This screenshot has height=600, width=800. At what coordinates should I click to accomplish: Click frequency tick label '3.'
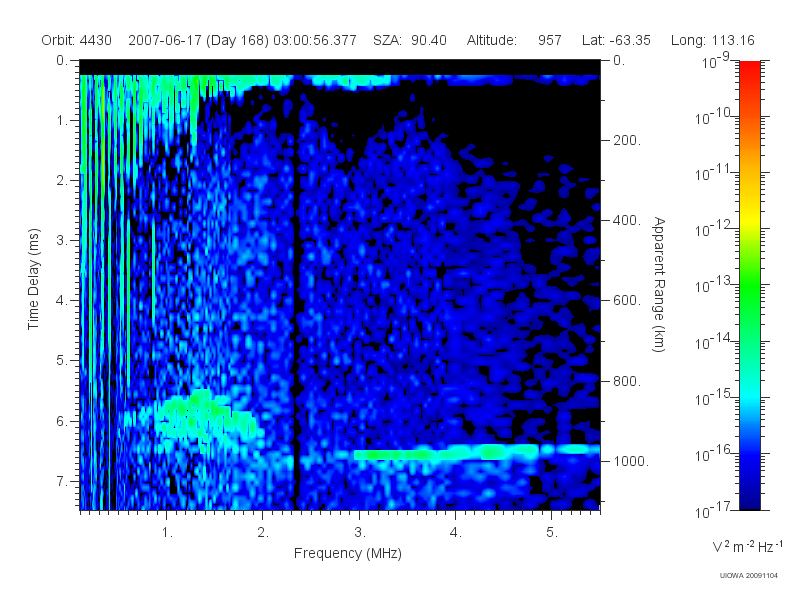(x=360, y=533)
